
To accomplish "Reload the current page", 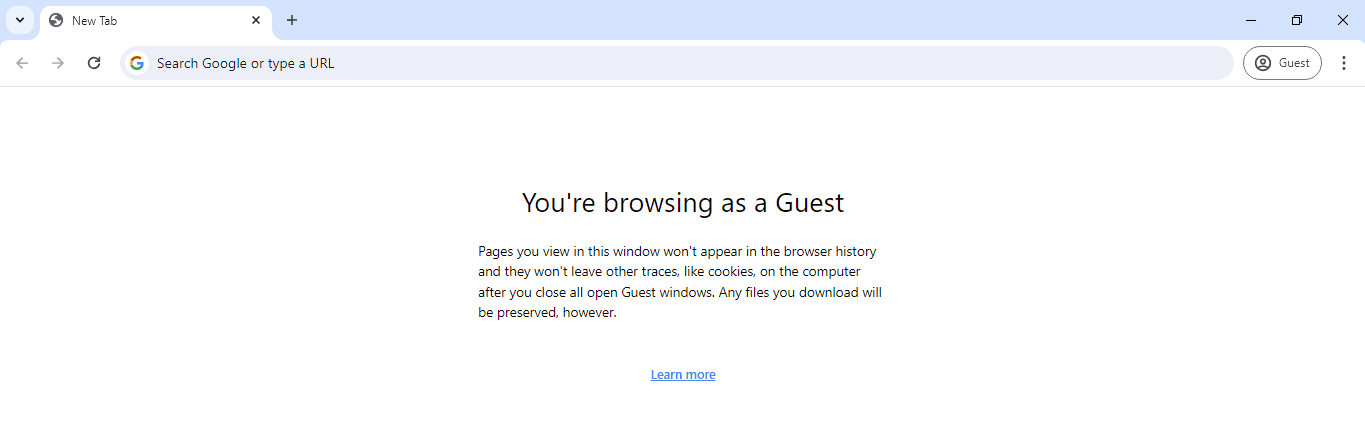I will pyautogui.click(x=94, y=63).
